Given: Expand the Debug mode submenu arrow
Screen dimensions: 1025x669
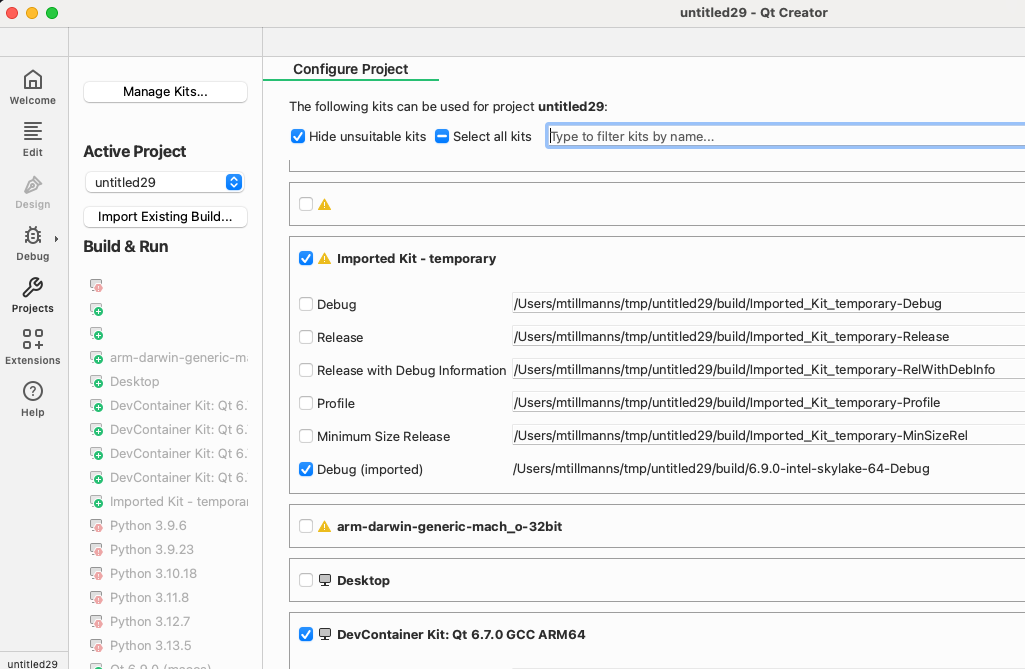Looking at the screenshot, I should tap(56, 239).
